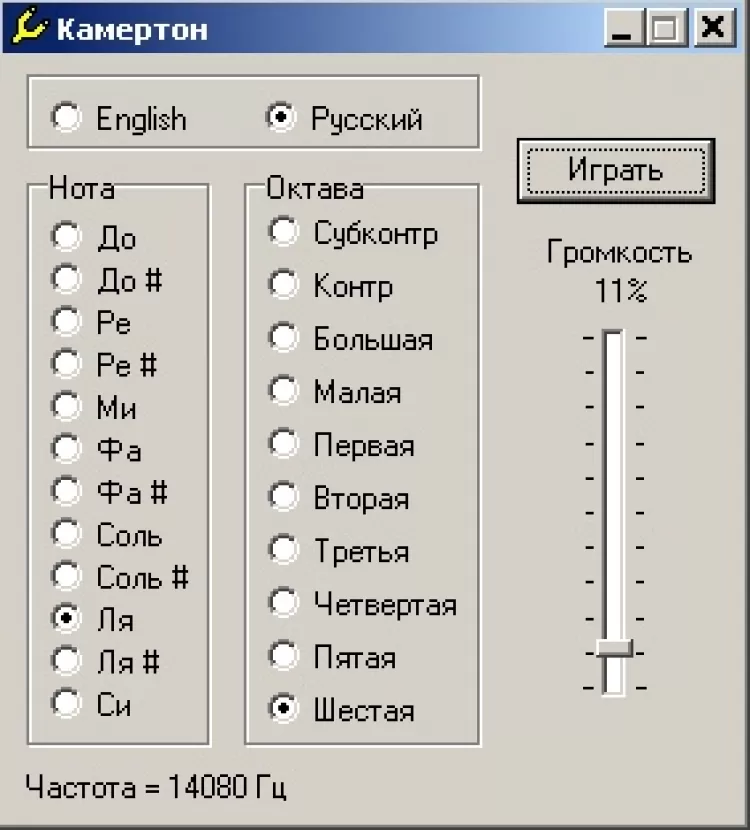Choose the Ля # note
This screenshot has height=830, width=750.
(x=67, y=661)
